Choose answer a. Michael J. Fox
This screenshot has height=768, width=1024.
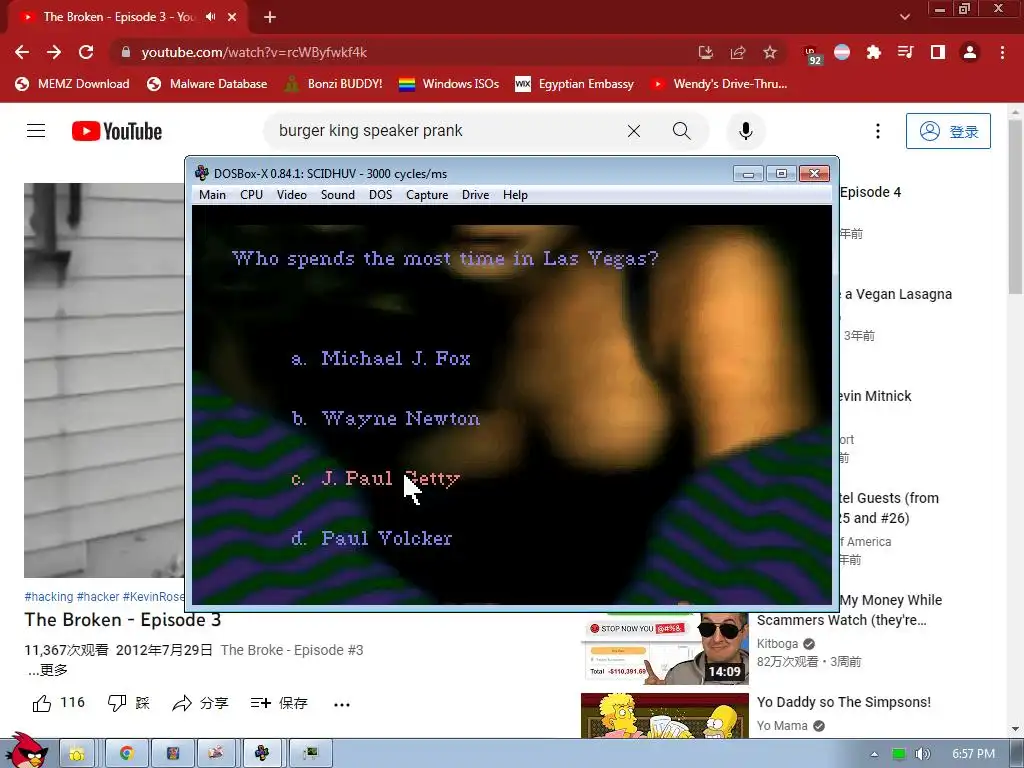point(381,359)
